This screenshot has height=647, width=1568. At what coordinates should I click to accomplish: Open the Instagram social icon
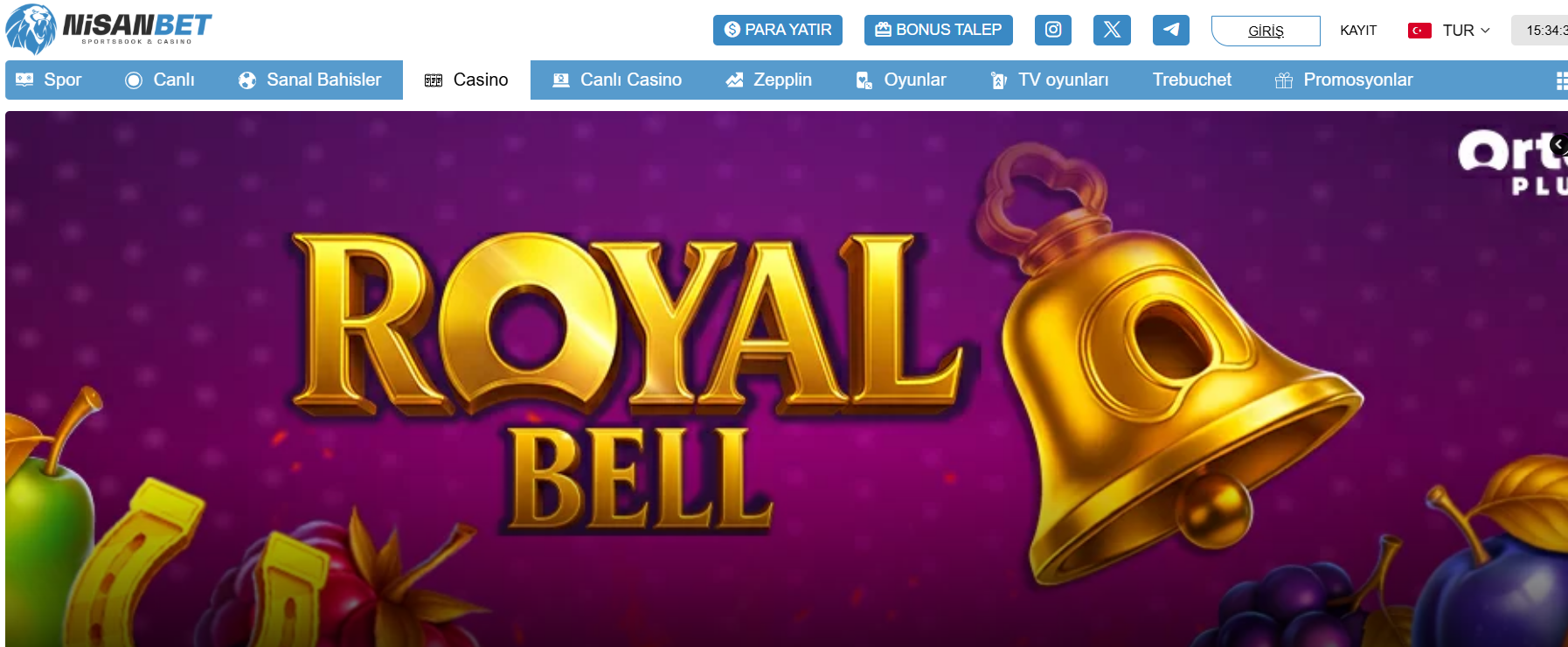pos(1053,30)
